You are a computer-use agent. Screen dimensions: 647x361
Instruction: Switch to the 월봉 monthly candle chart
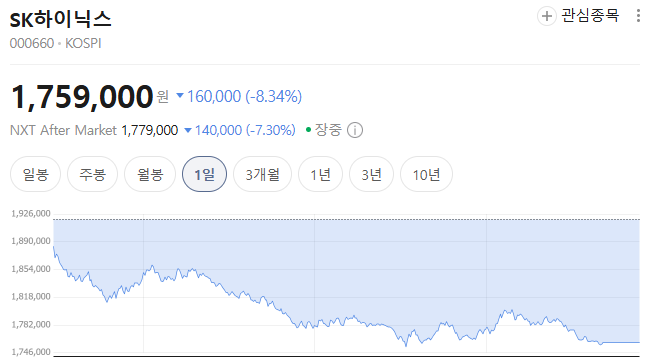click(x=150, y=174)
